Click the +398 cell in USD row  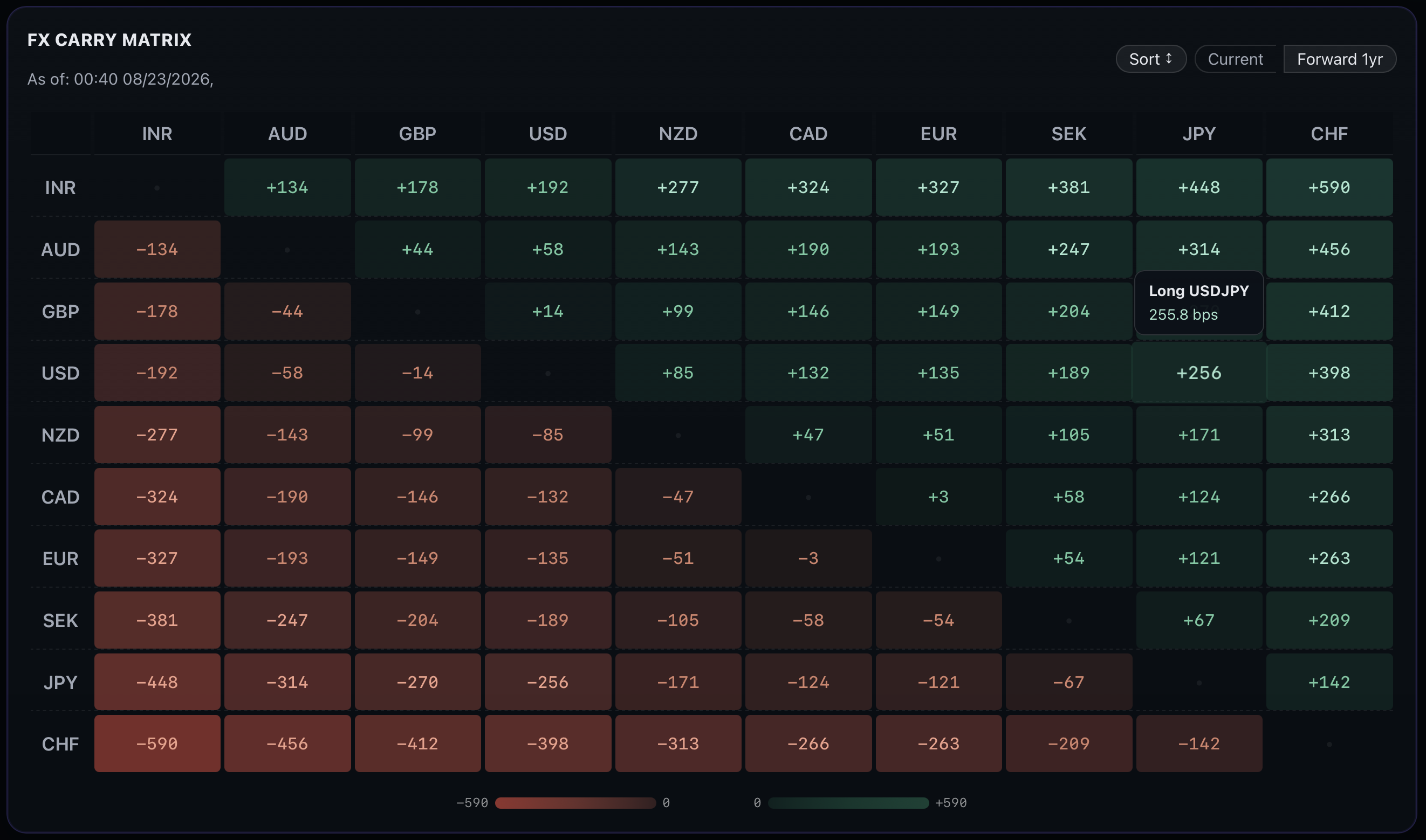click(1329, 373)
